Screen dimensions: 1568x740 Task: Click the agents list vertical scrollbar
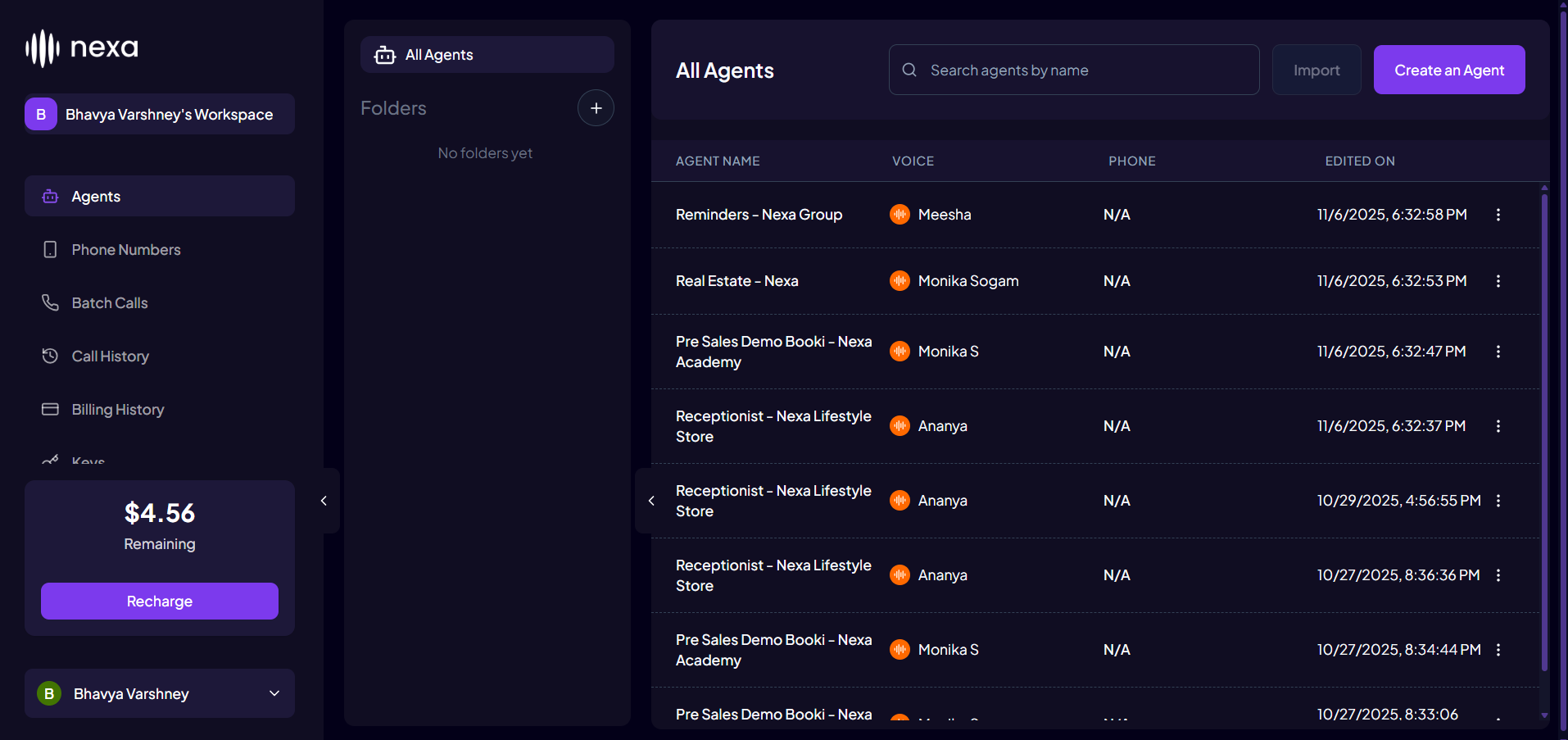(1544, 433)
